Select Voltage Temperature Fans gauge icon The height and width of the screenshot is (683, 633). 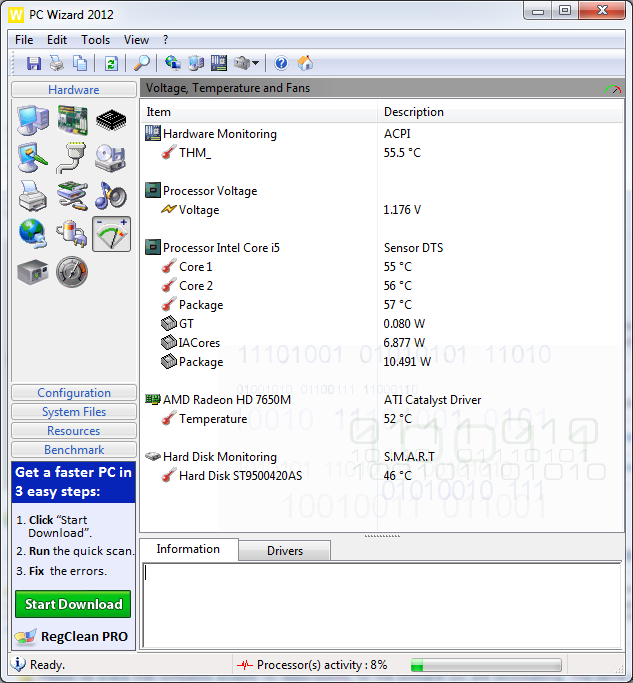pos(112,234)
